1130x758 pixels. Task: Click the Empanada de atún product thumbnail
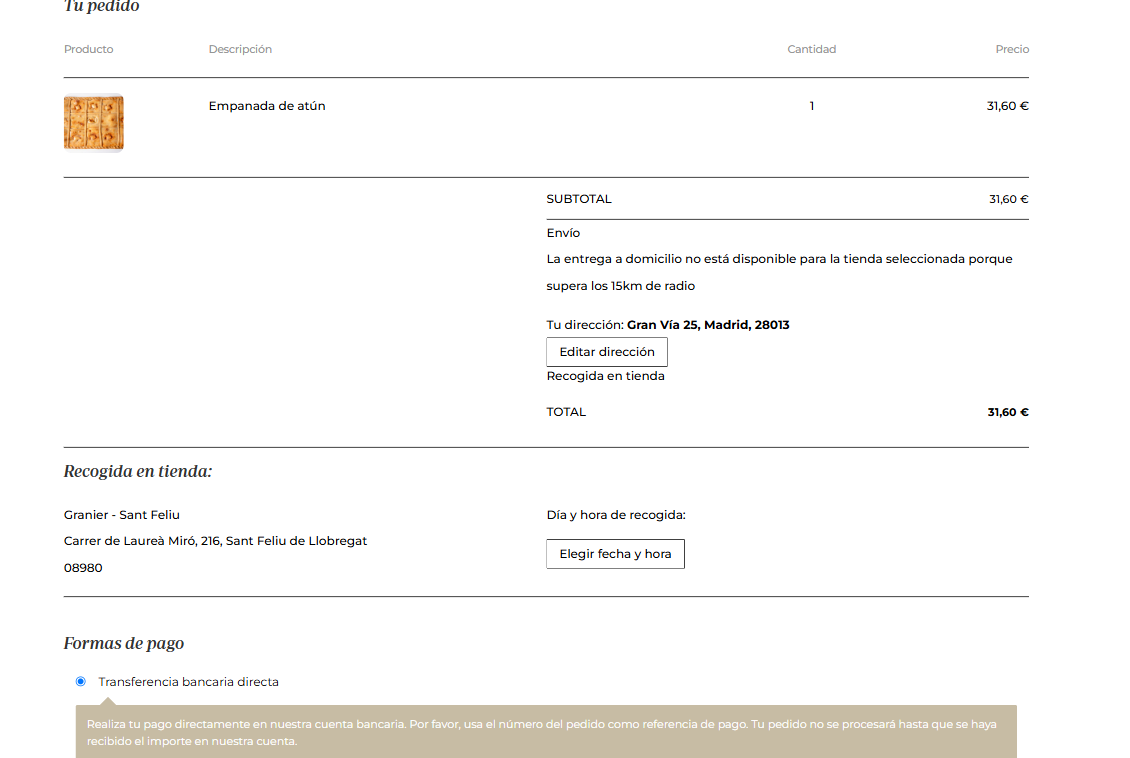94,123
